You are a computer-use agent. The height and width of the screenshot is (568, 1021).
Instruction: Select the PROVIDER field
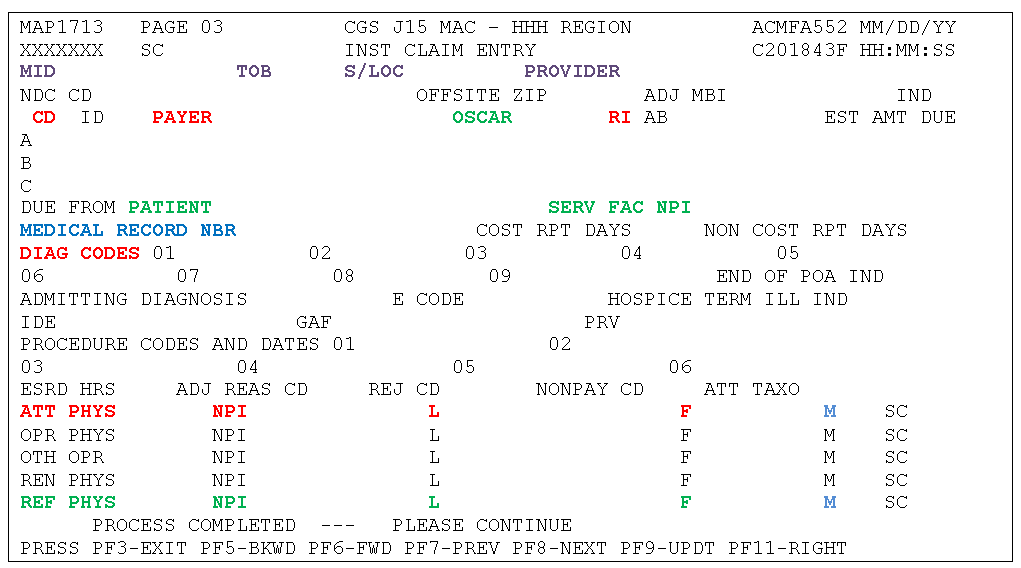pos(572,72)
